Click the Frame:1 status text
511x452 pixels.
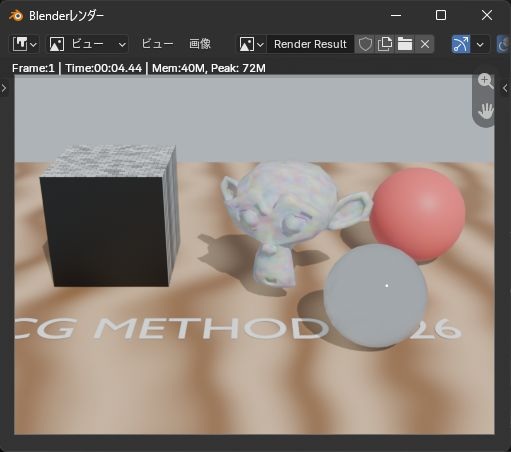click(x=33, y=68)
